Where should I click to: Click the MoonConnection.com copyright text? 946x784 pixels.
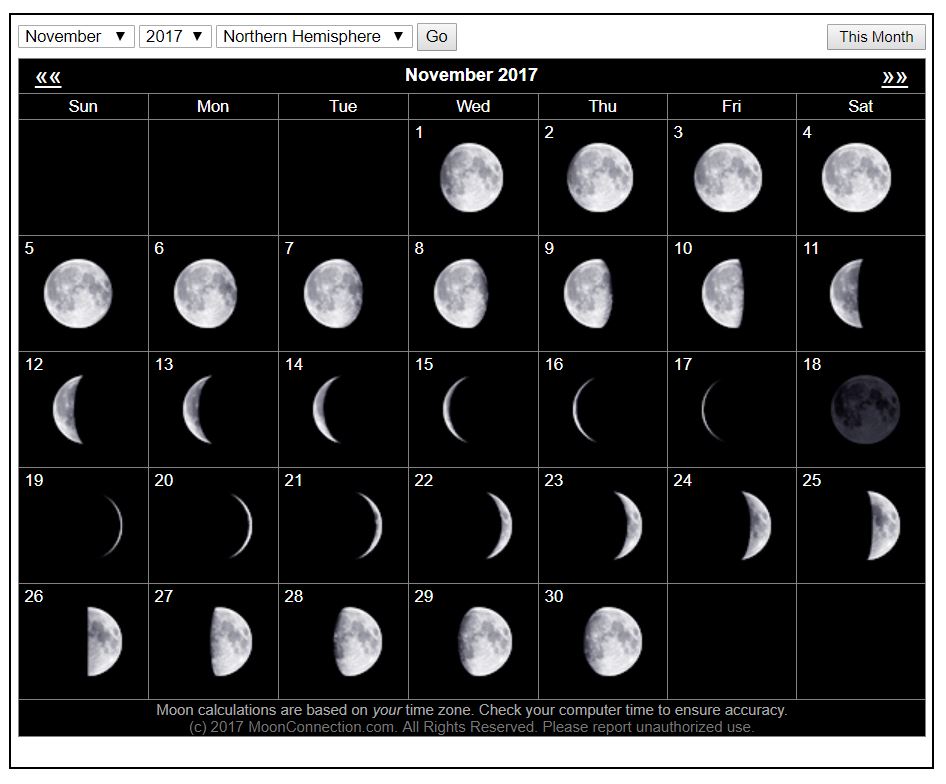(471, 727)
